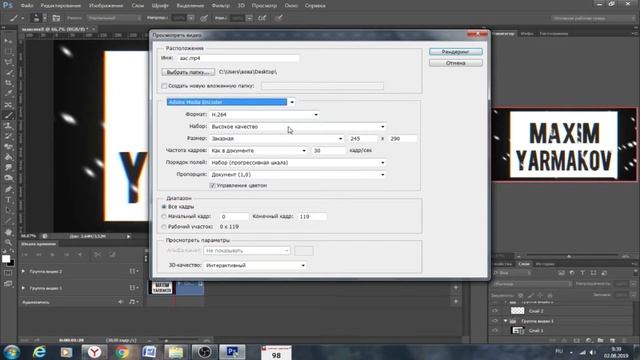Click the filter by type layers icon (T)
The image size is (640, 360).
[582, 273]
